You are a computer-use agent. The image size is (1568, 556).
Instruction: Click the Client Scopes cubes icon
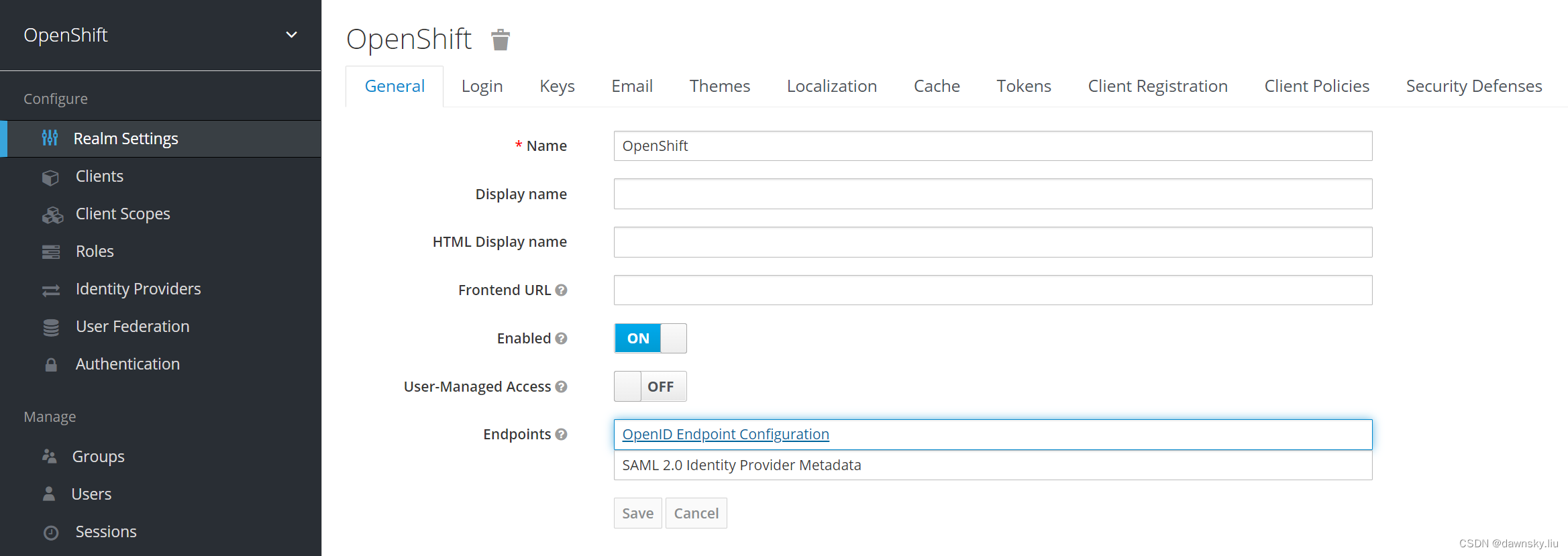pyautogui.click(x=52, y=215)
